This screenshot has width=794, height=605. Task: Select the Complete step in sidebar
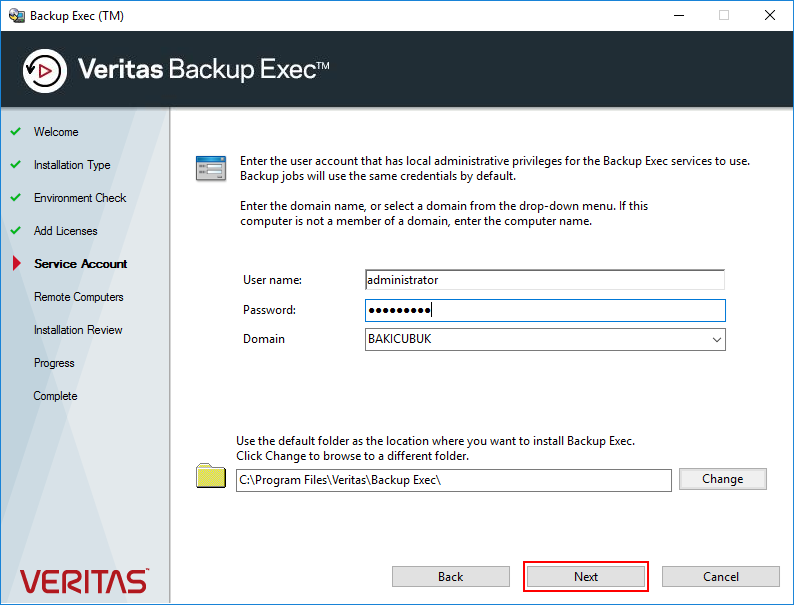(x=55, y=396)
